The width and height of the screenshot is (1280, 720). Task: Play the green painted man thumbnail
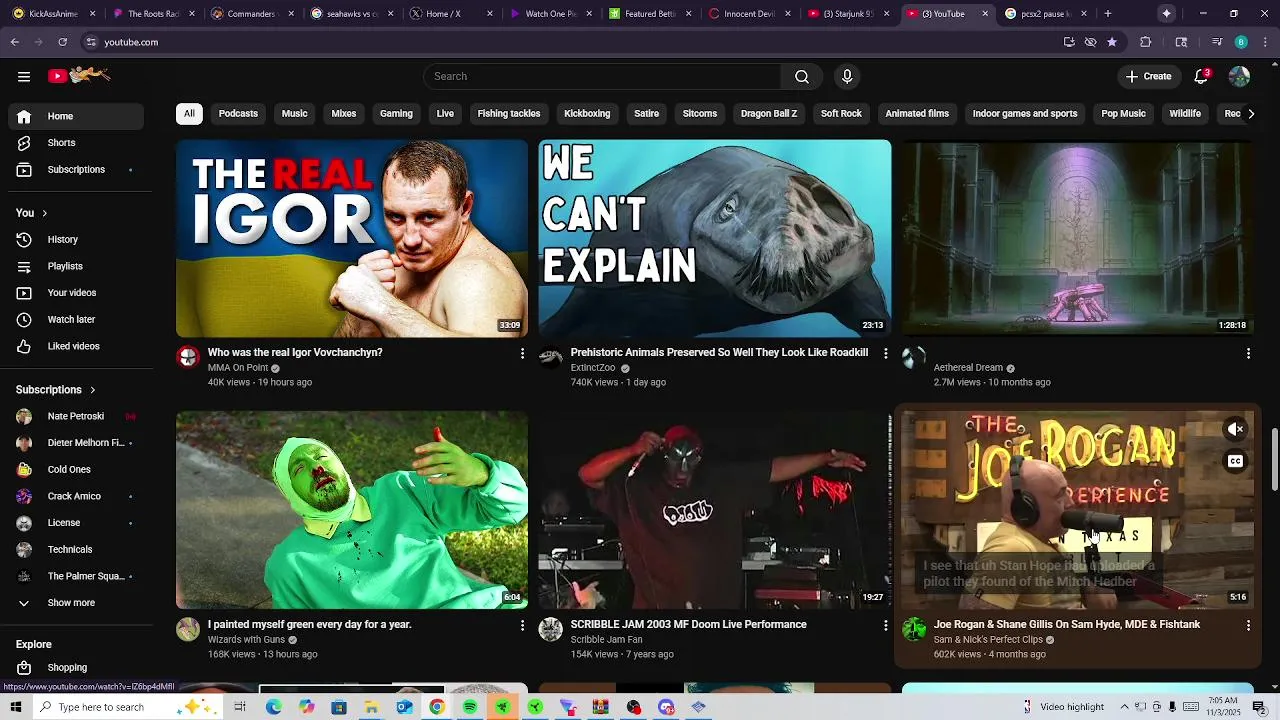pos(352,510)
